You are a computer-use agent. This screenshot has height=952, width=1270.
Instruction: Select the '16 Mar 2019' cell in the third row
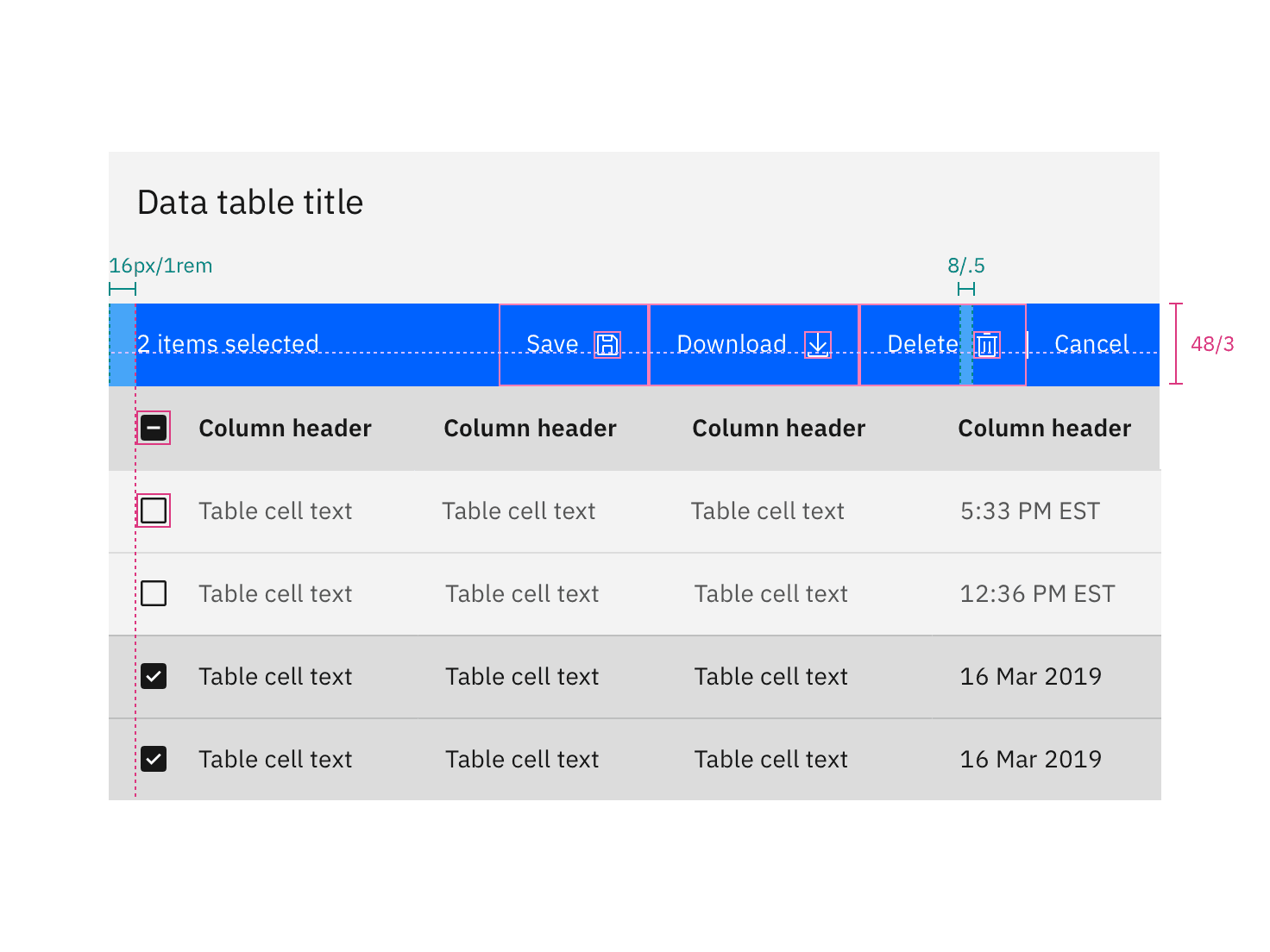click(x=1031, y=676)
